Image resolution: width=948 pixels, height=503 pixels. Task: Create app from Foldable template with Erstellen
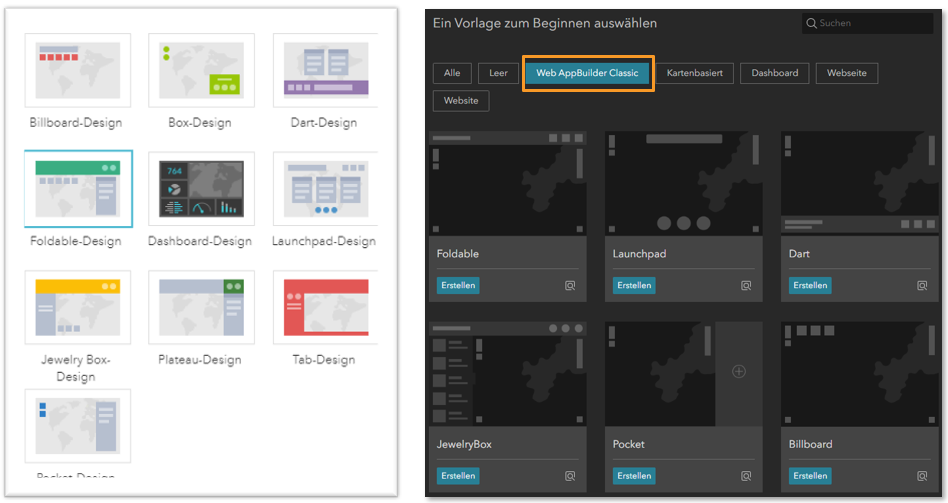(458, 285)
